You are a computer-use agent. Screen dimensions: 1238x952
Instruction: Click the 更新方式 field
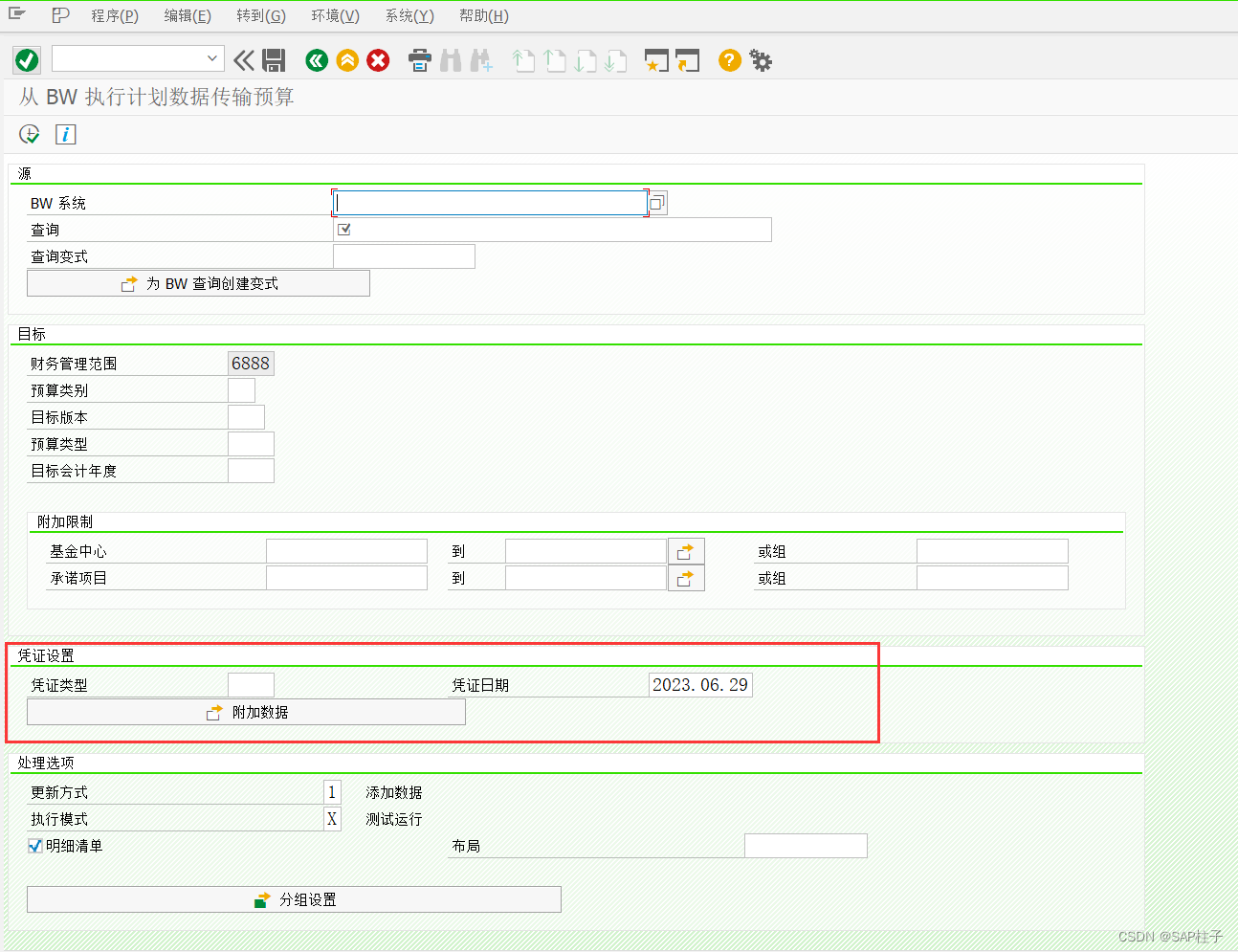click(332, 792)
